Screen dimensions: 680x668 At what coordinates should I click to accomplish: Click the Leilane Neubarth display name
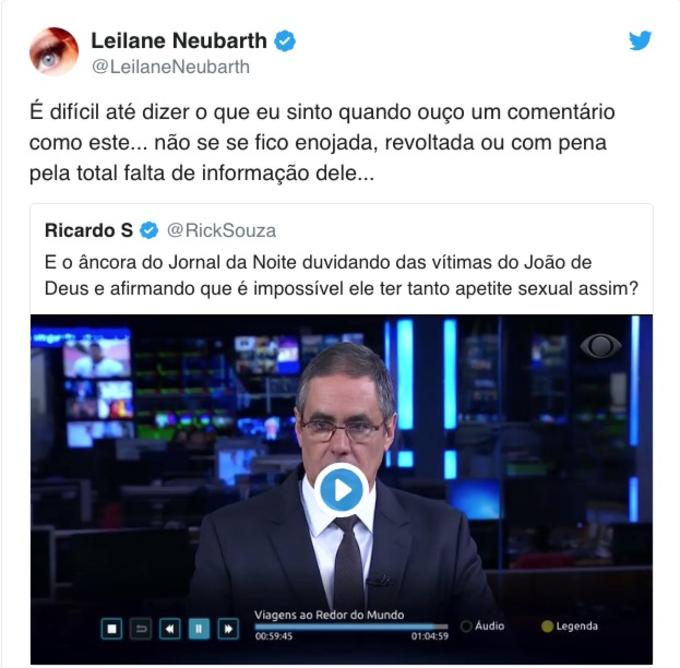point(179,41)
